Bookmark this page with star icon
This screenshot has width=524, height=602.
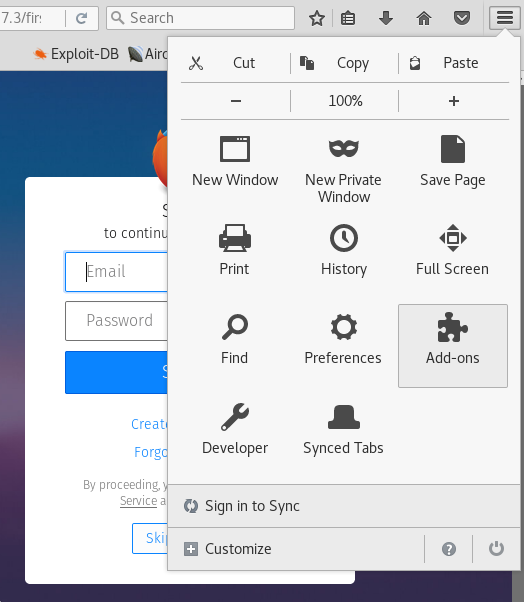point(317,18)
